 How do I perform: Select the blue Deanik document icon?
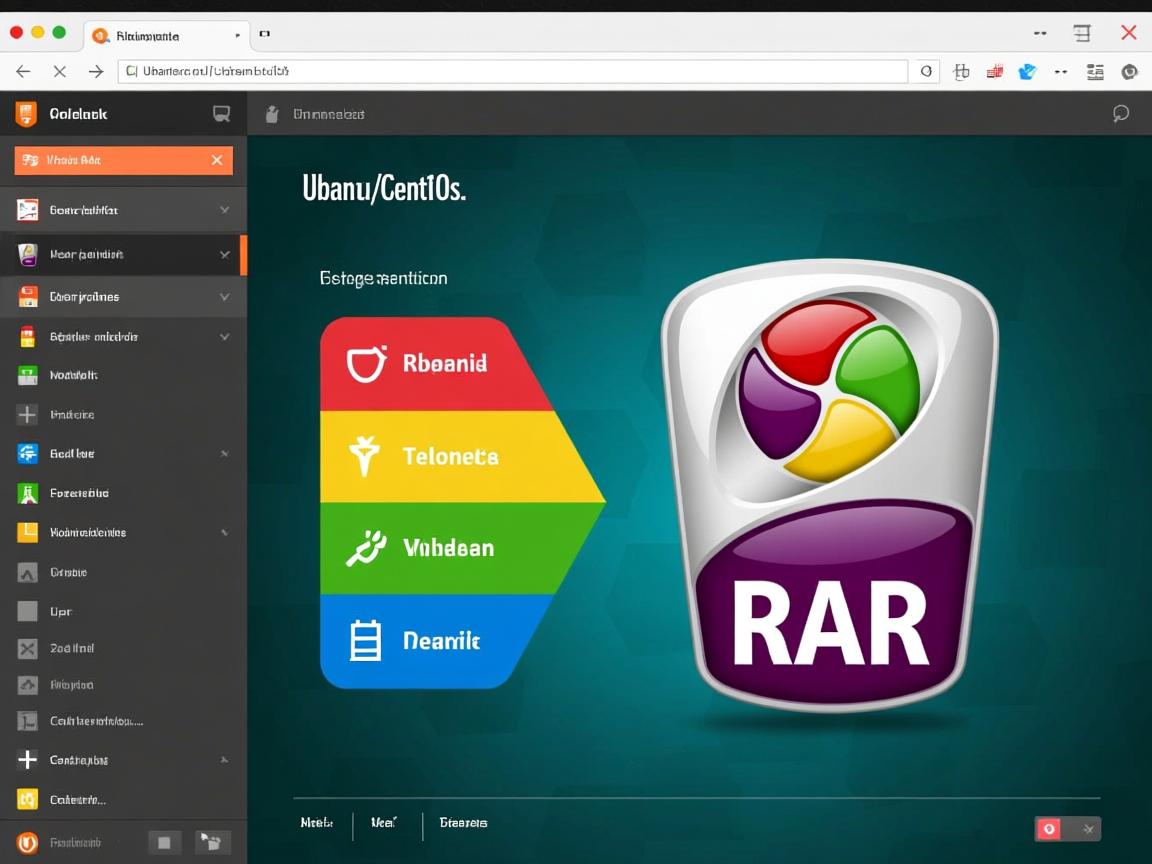366,640
